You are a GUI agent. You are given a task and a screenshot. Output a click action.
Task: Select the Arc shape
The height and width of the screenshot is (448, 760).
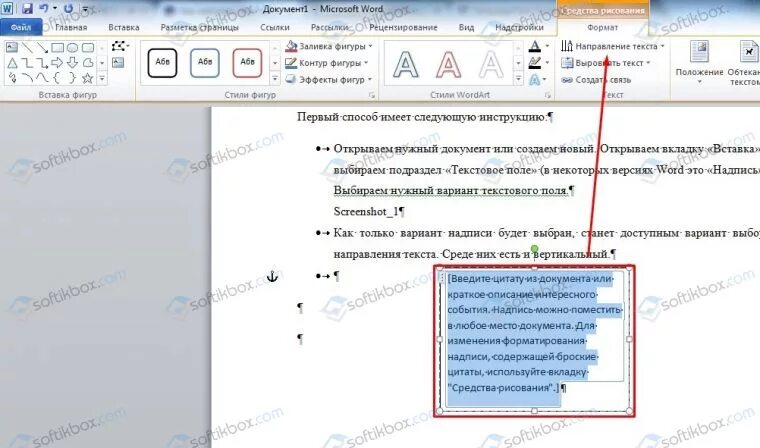tap(28, 78)
